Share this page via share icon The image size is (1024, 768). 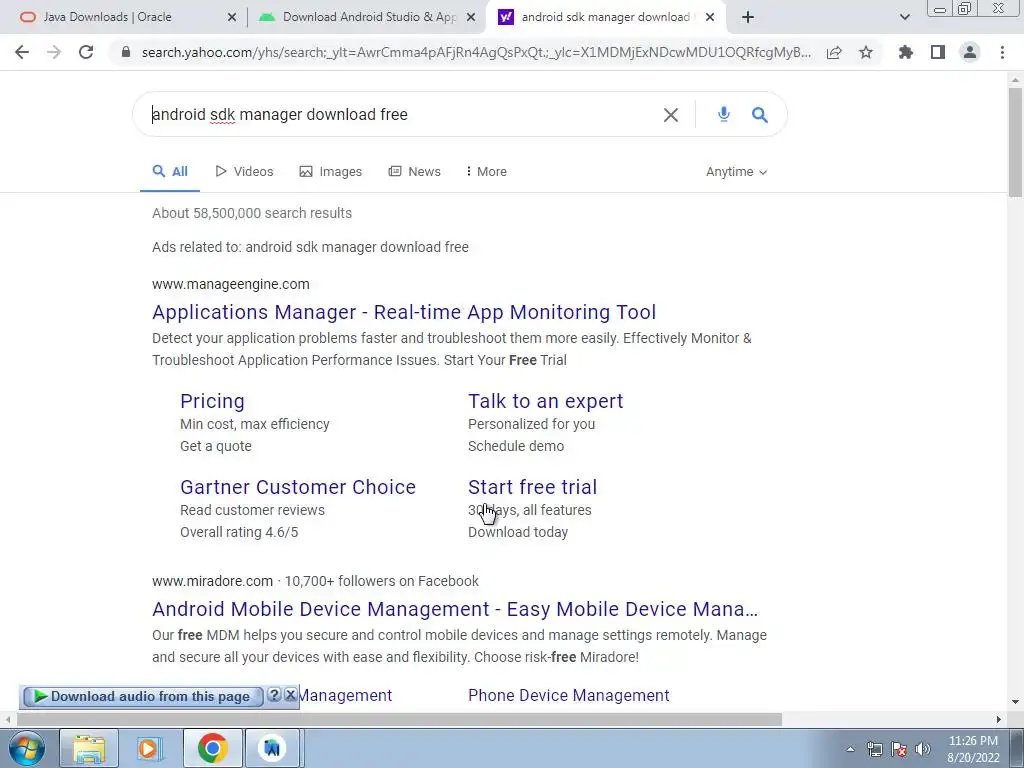click(x=834, y=52)
